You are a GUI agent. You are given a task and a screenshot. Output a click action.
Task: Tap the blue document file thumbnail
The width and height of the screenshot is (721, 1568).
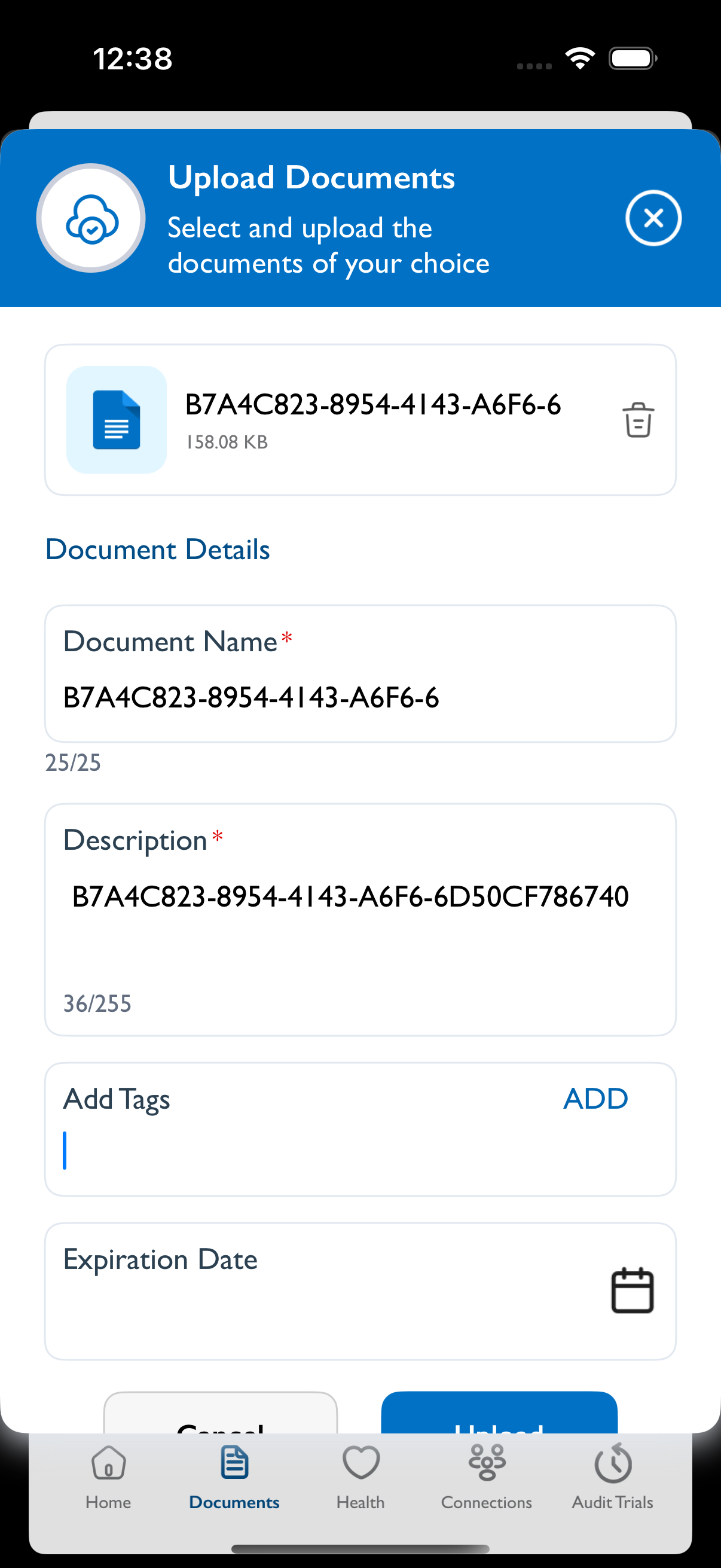[116, 419]
